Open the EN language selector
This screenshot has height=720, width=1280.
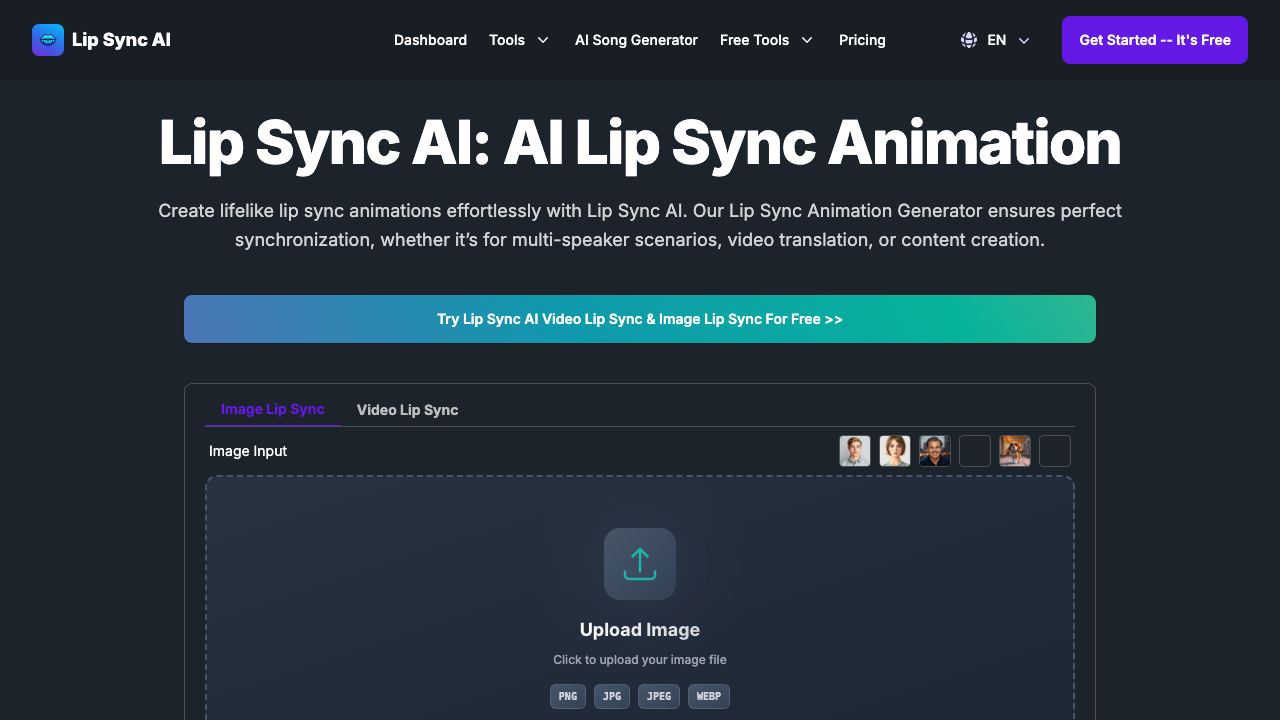point(995,40)
